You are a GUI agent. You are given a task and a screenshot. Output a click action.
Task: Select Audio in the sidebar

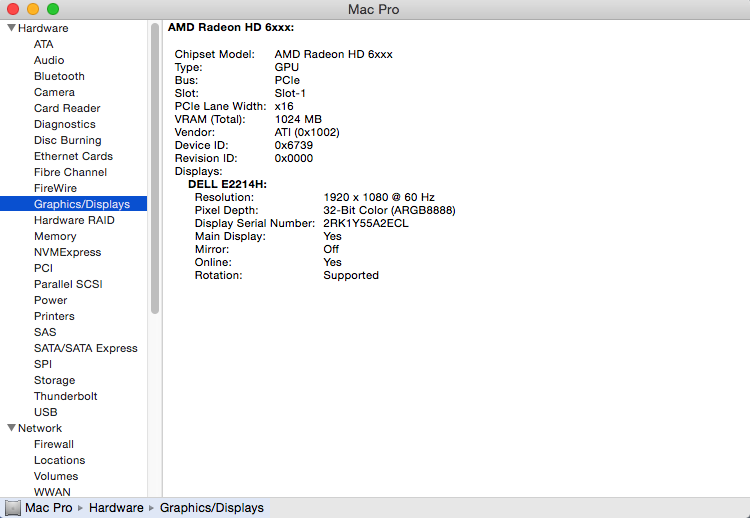click(x=49, y=60)
